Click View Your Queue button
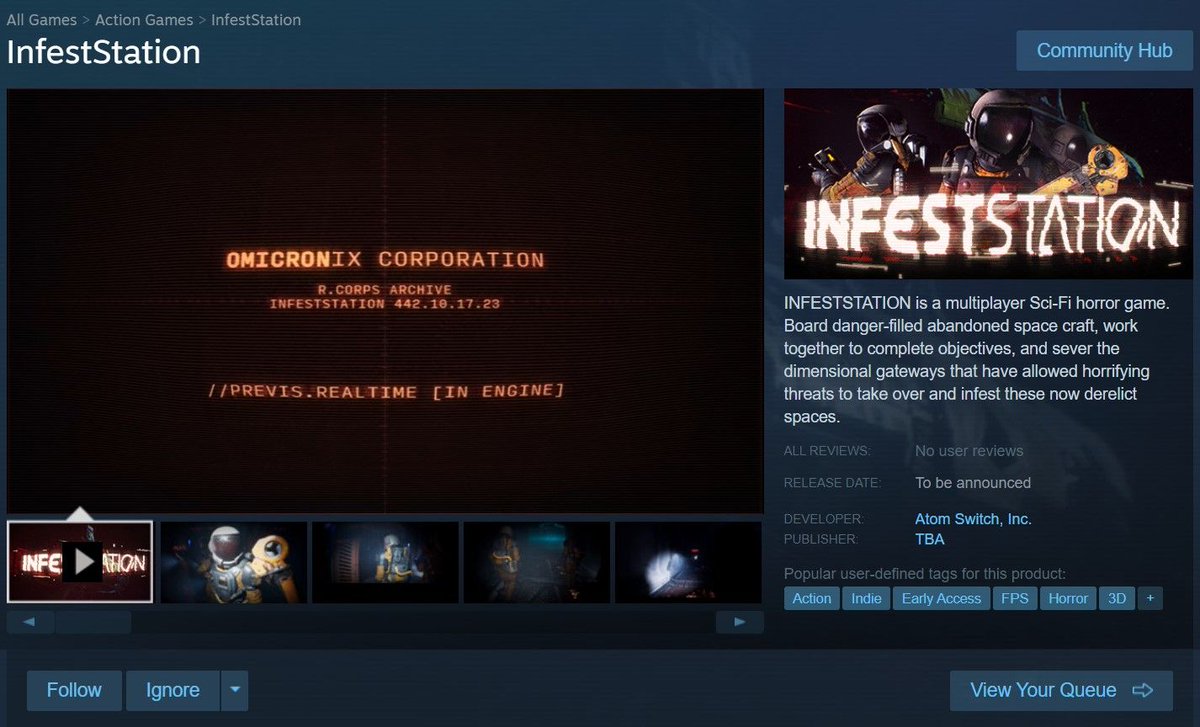 (x=1061, y=690)
